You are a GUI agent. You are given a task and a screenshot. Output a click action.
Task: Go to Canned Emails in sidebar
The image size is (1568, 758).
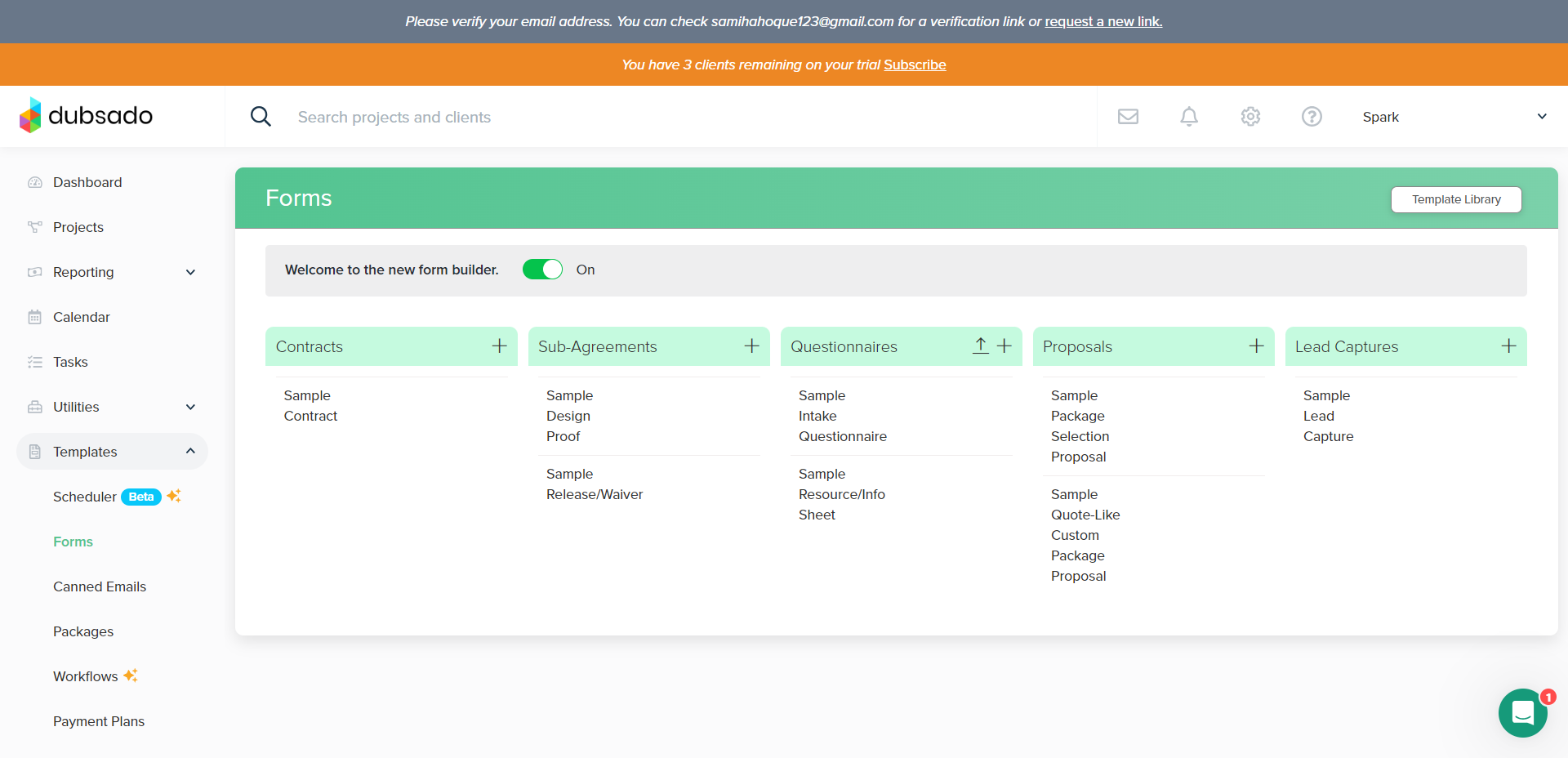(x=100, y=586)
